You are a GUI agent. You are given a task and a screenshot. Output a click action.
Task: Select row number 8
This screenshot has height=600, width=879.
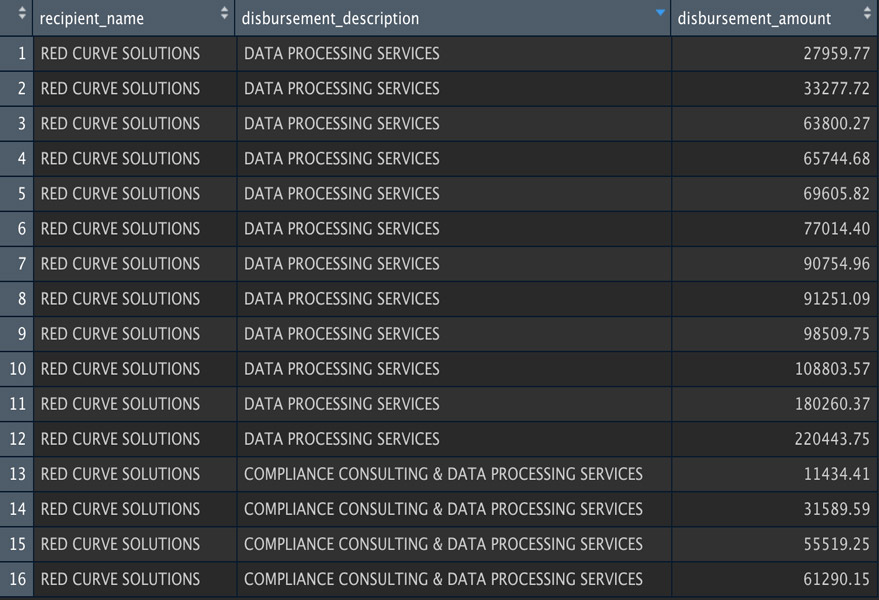(17, 299)
